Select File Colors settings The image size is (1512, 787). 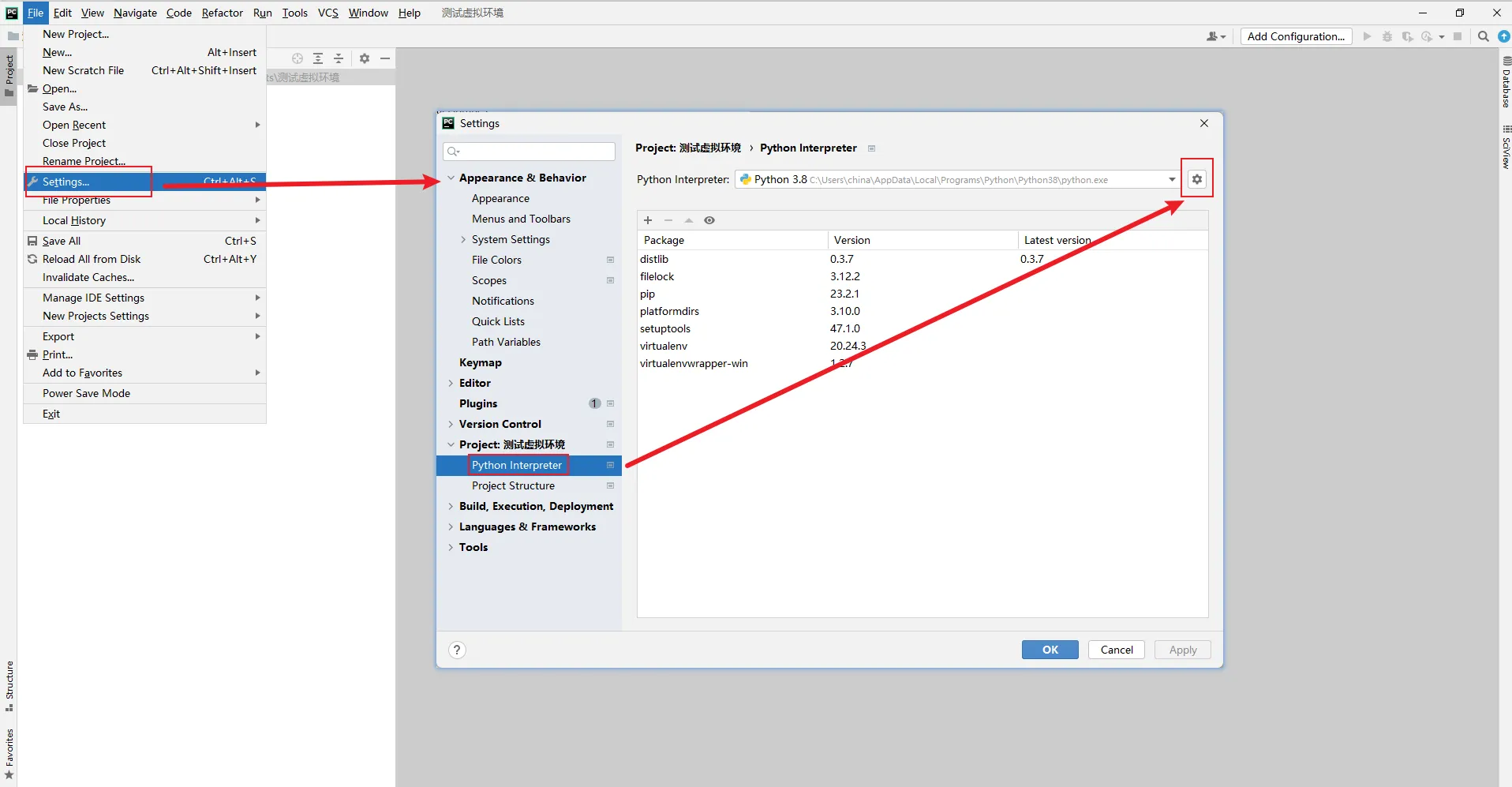496,260
